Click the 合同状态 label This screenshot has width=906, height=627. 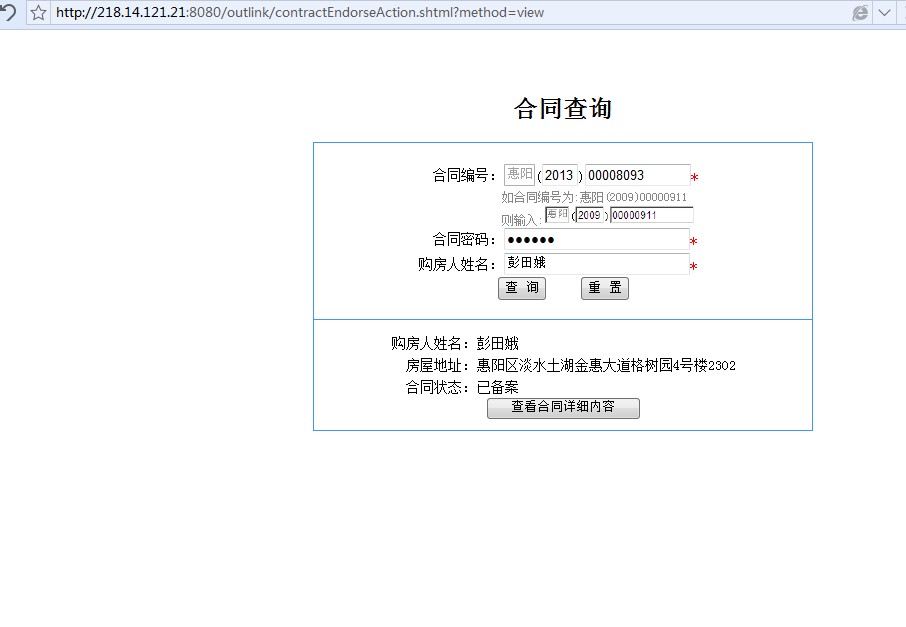click(x=437, y=387)
